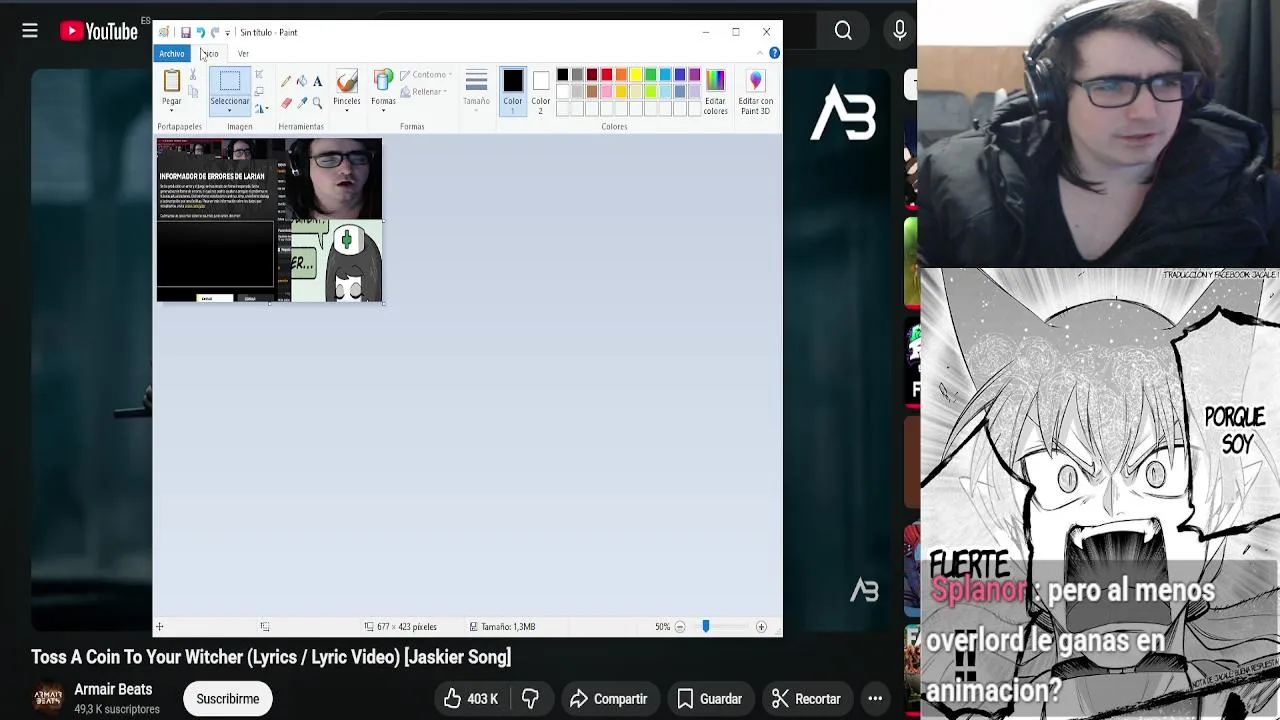The height and width of the screenshot is (720, 1280).
Task: Click the YouTube voice search microphone
Action: 899,32
